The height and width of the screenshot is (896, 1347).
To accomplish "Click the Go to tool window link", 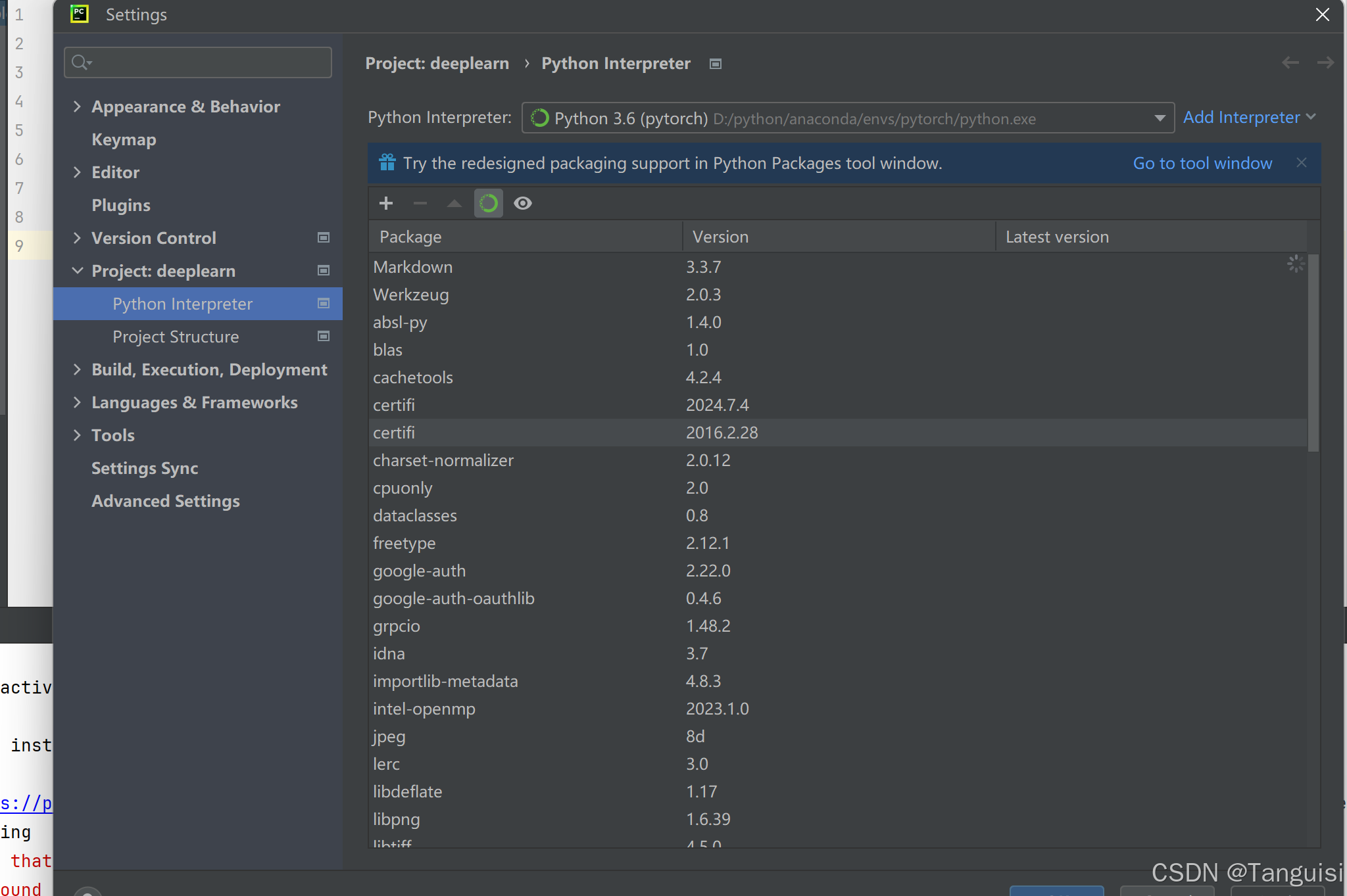I will tap(1202, 163).
